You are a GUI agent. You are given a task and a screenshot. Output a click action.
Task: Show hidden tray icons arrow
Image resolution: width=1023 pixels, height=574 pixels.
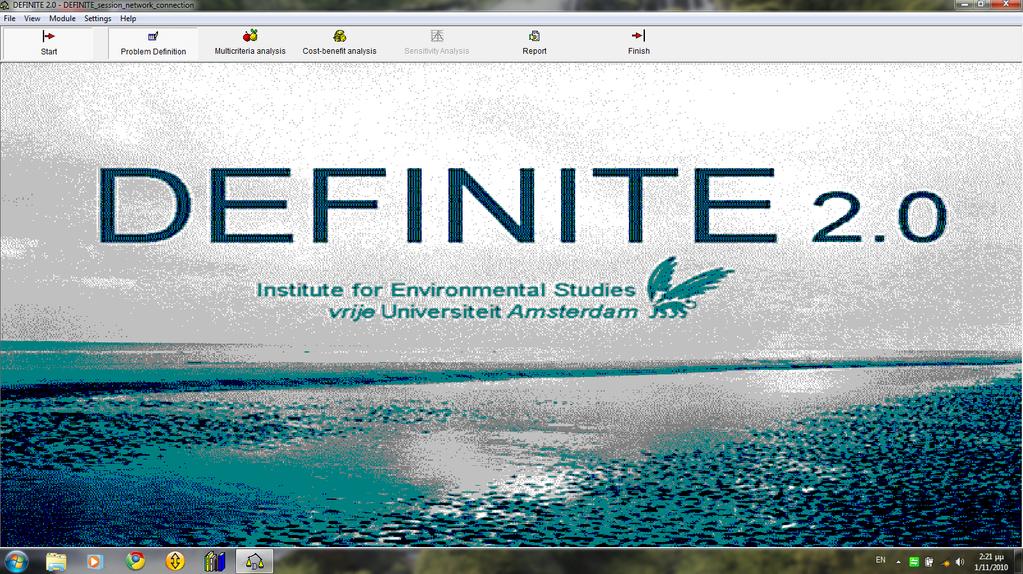(x=898, y=562)
